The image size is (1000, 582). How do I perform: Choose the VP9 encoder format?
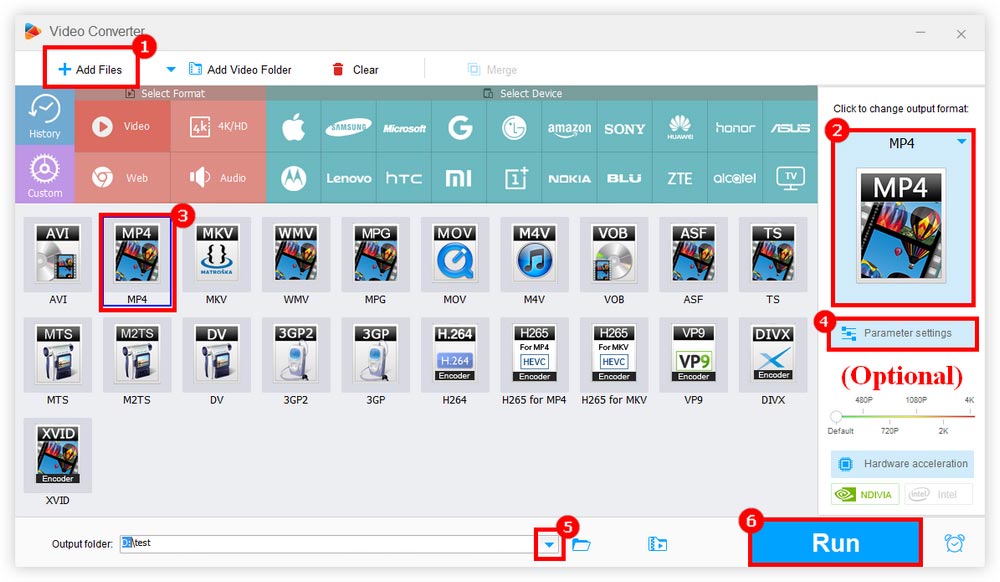tap(693, 355)
